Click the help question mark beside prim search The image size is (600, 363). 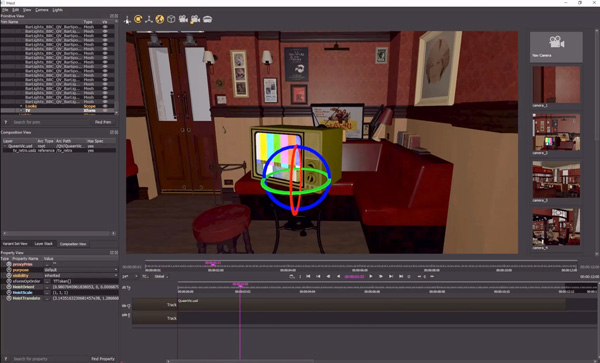click(6, 122)
